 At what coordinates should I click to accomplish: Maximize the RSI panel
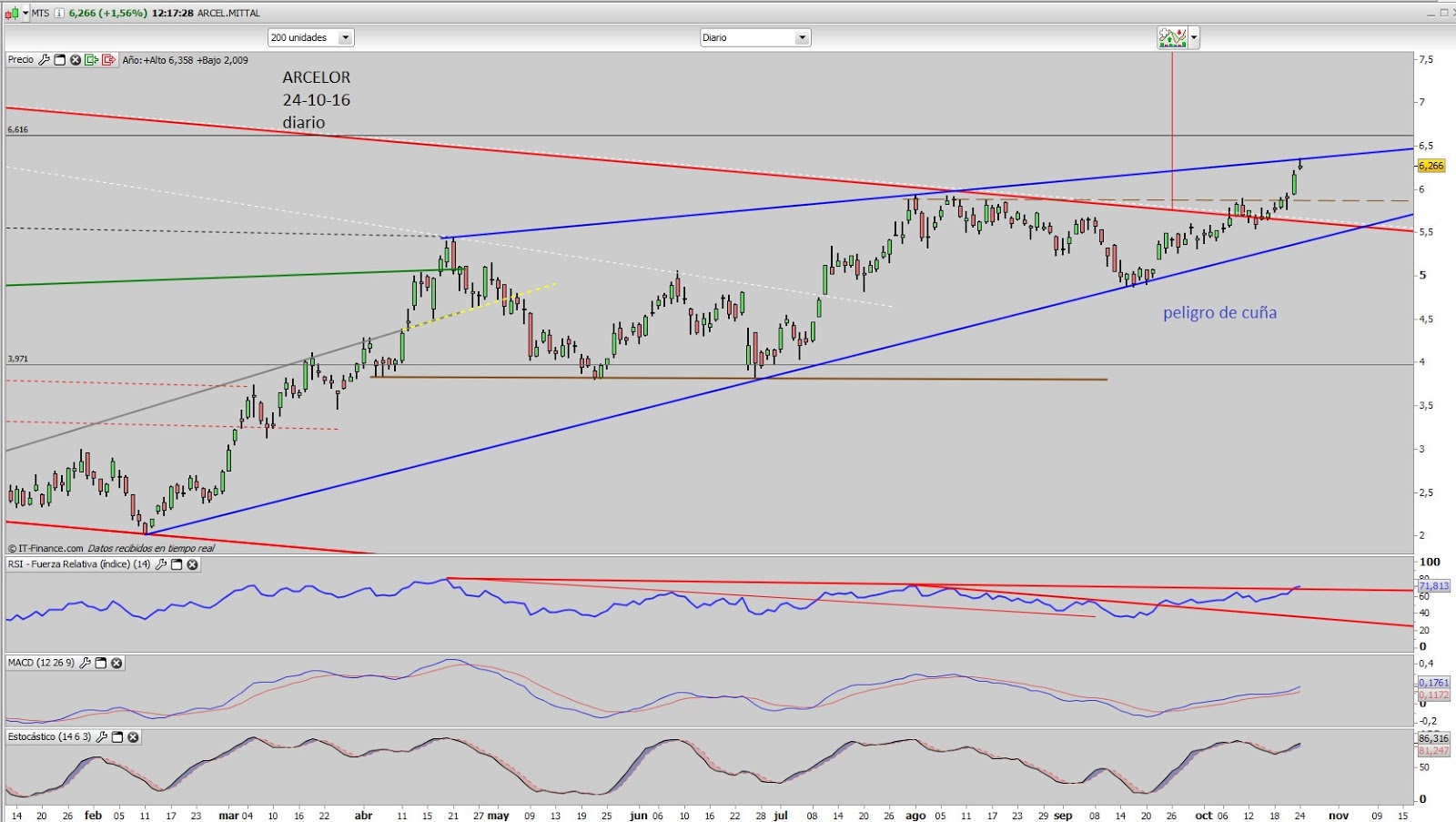[177, 564]
